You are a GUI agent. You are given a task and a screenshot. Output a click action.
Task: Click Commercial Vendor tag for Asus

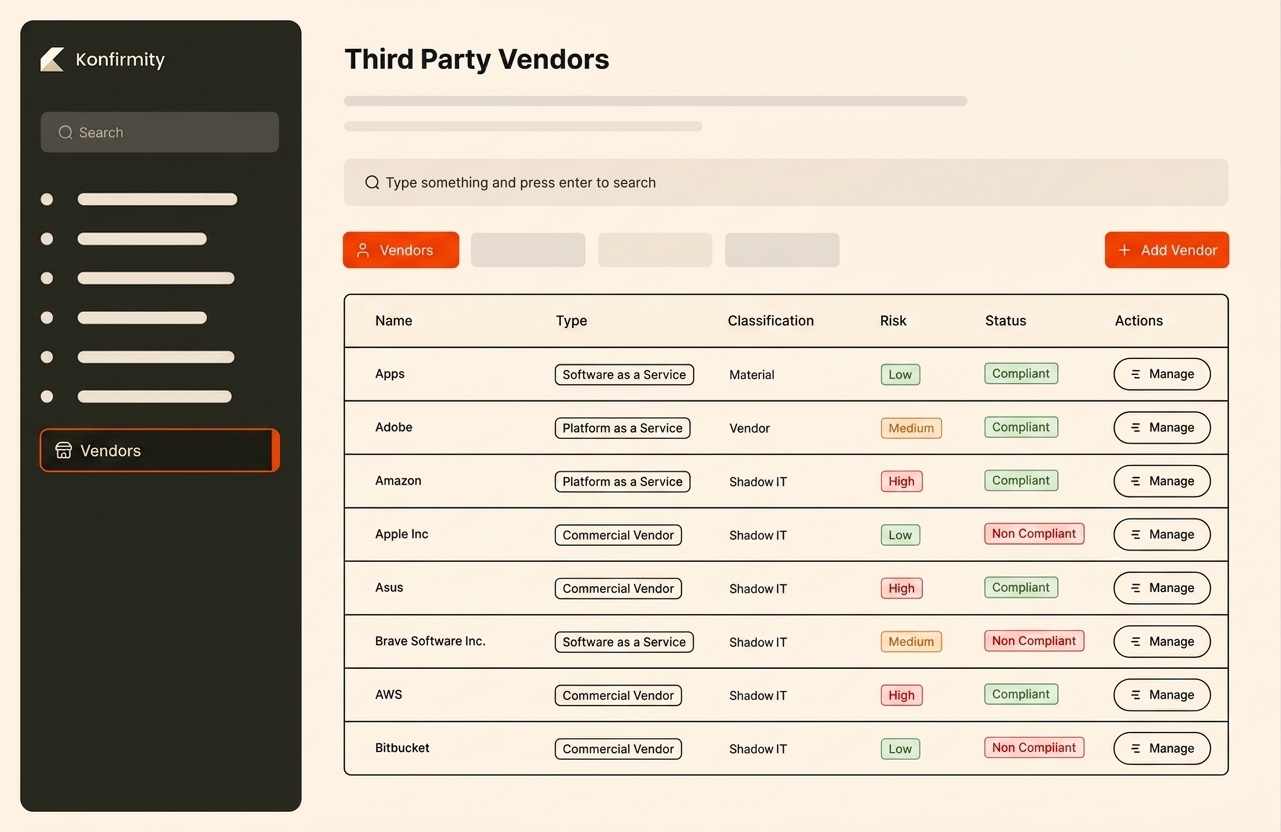[x=618, y=589]
